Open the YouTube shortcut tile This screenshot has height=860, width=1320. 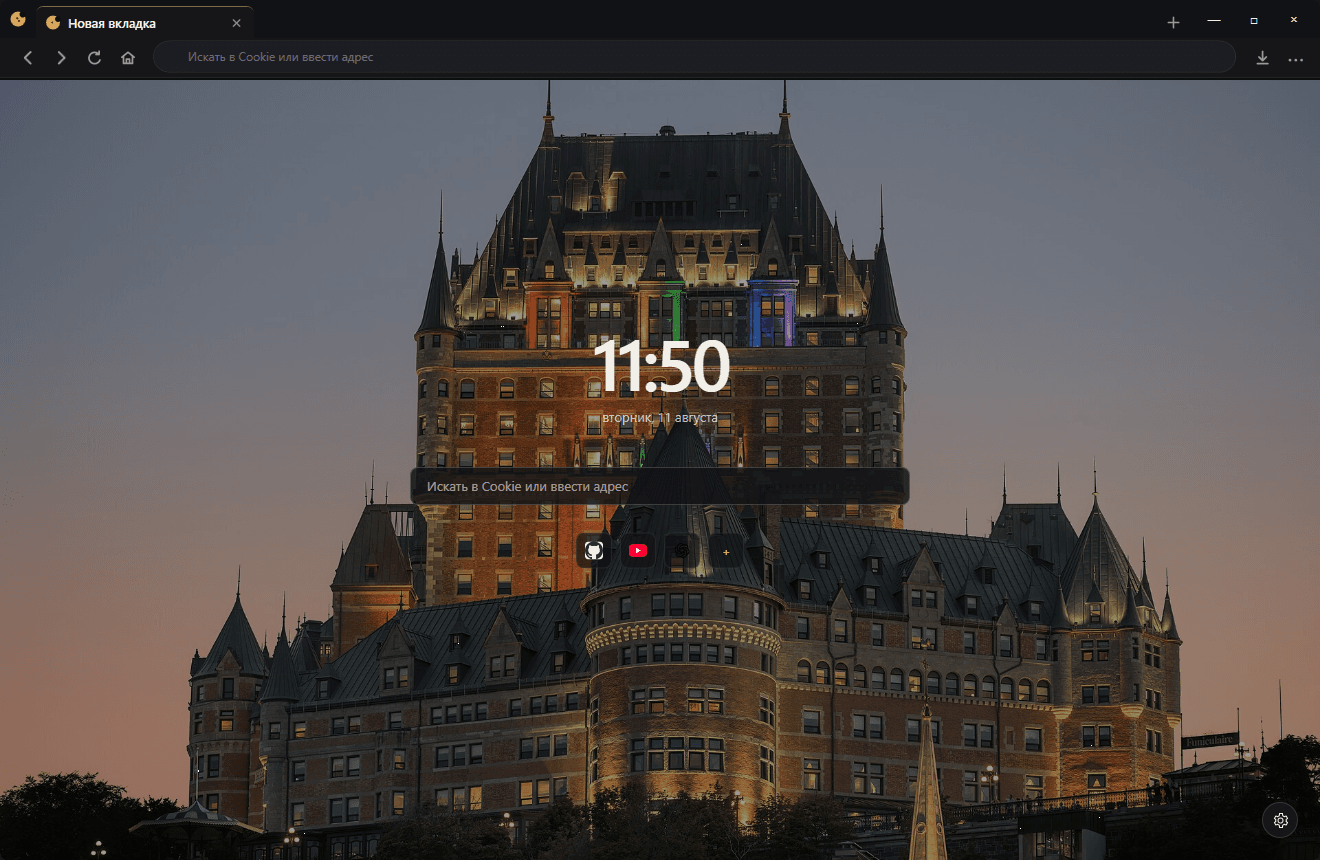(x=638, y=550)
